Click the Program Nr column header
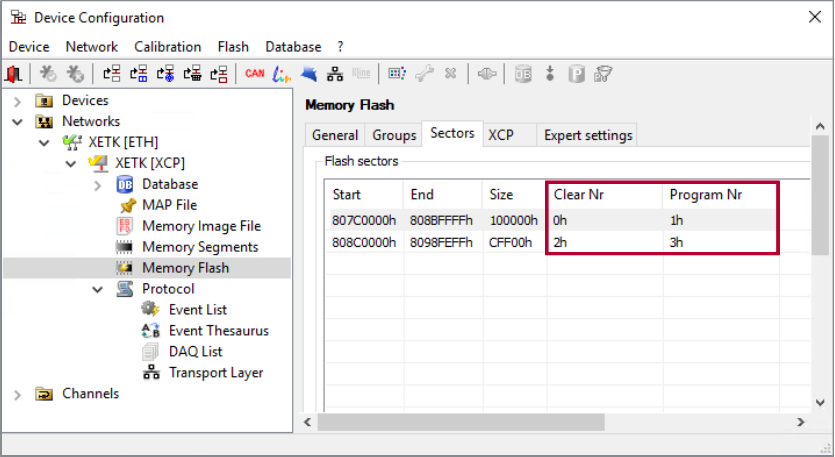 721,194
